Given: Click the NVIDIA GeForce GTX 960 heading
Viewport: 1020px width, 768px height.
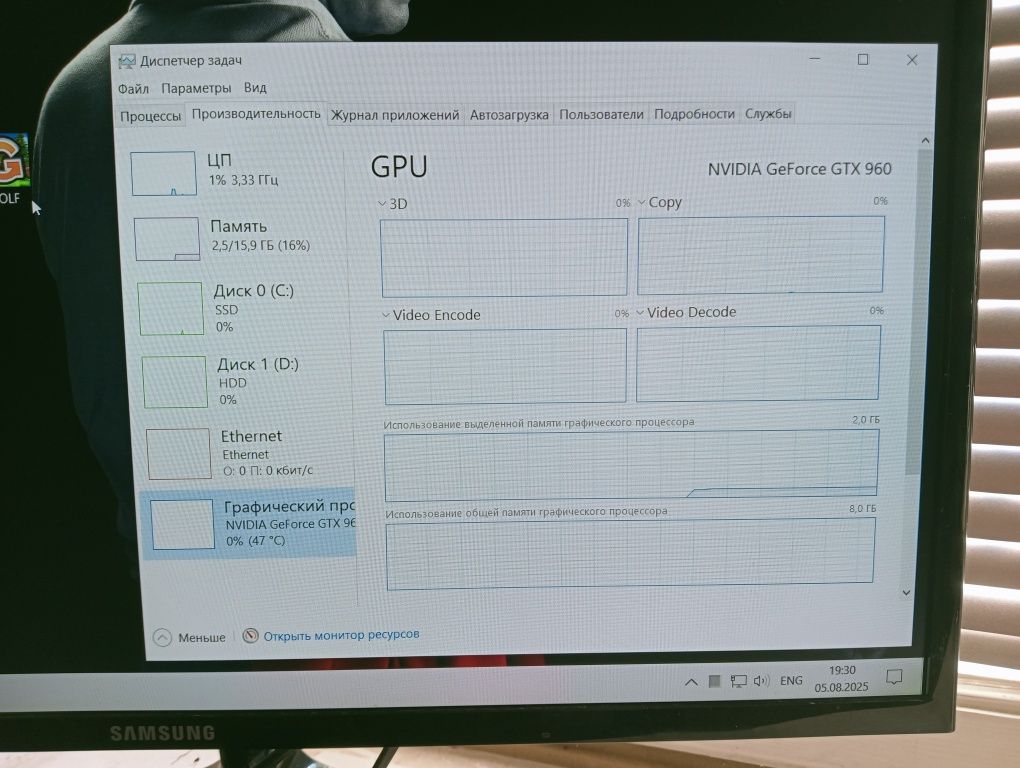Looking at the screenshot, I should (x=799, y=169).
